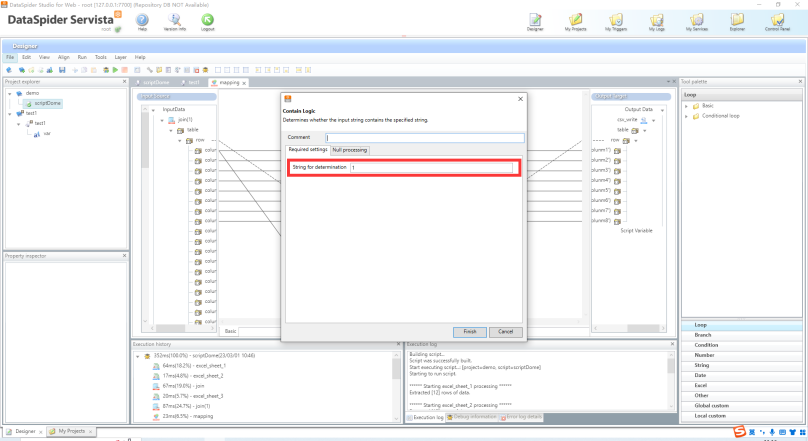Viewport: 808px width, 441px height.
Task: Select the Condition palette category
Action: click(x=742, y=345)
